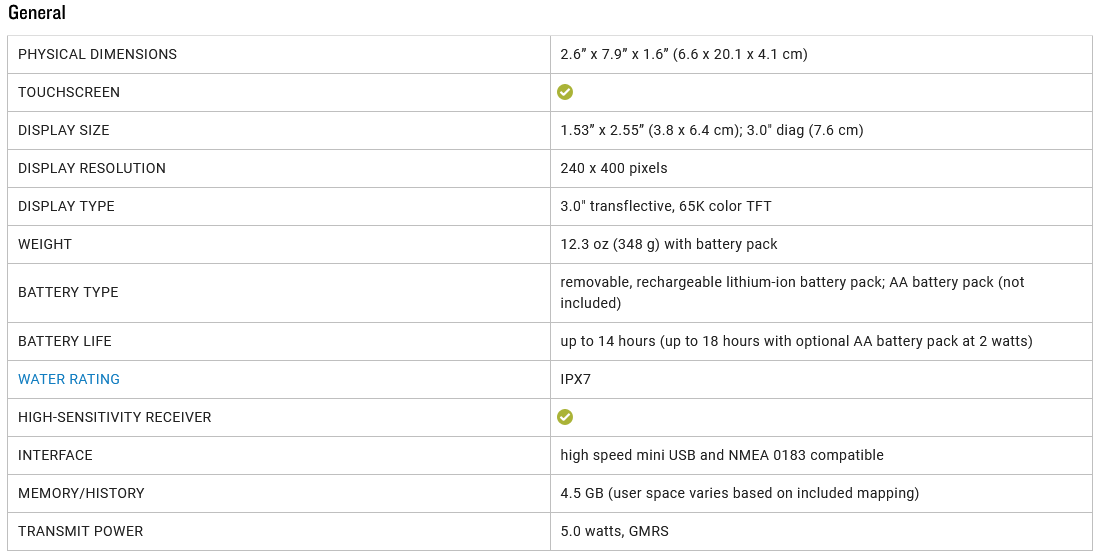
Task: Click the Memory/History label cell
Action: pyautogui.click(x=81, y=493)
